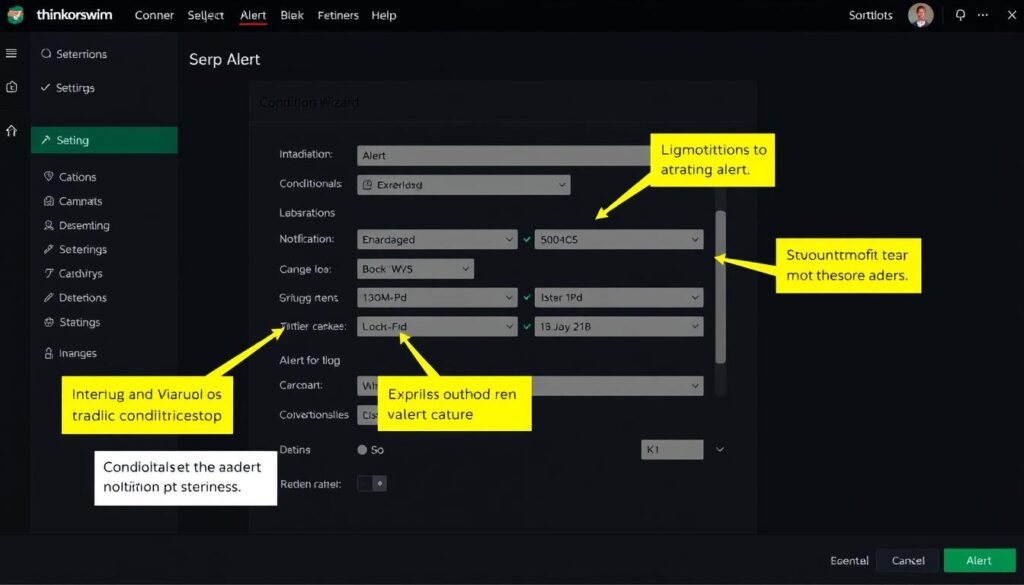Click the green check after Enardaged dropdown
Viewport: 1024px width, 585px height.
pos(527,240)
